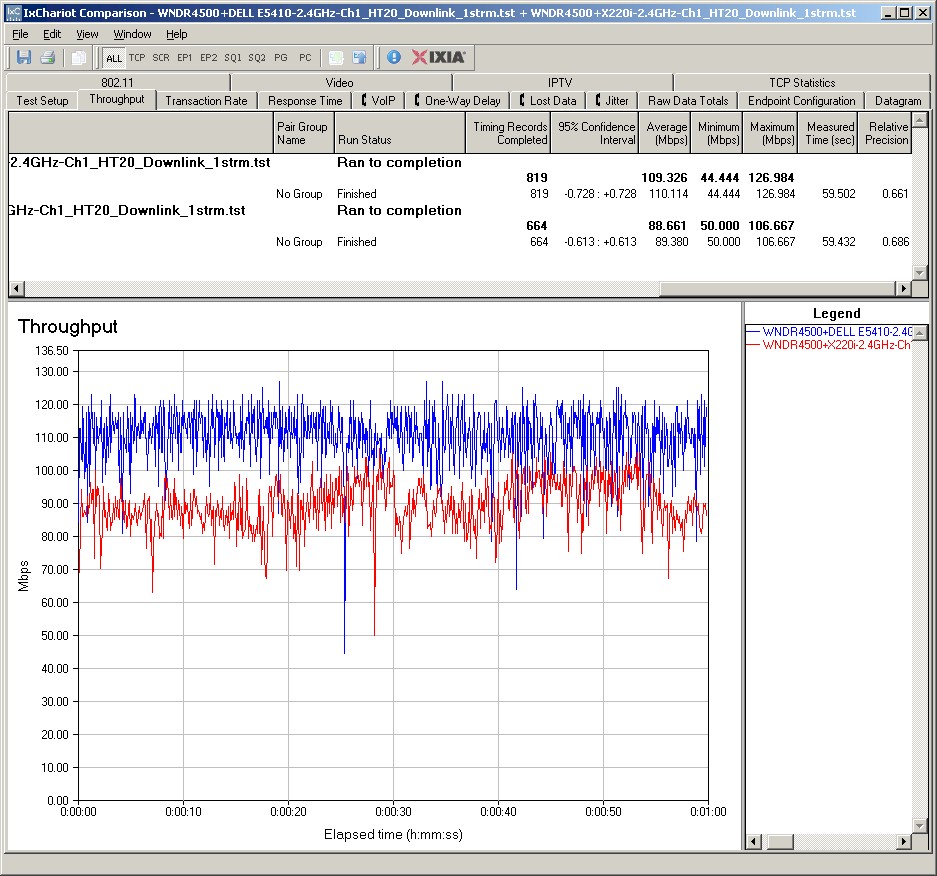This screenshot has height=876, width=937.
Task: Select the ALL filter toolbar button
Action: click(114, 58)
